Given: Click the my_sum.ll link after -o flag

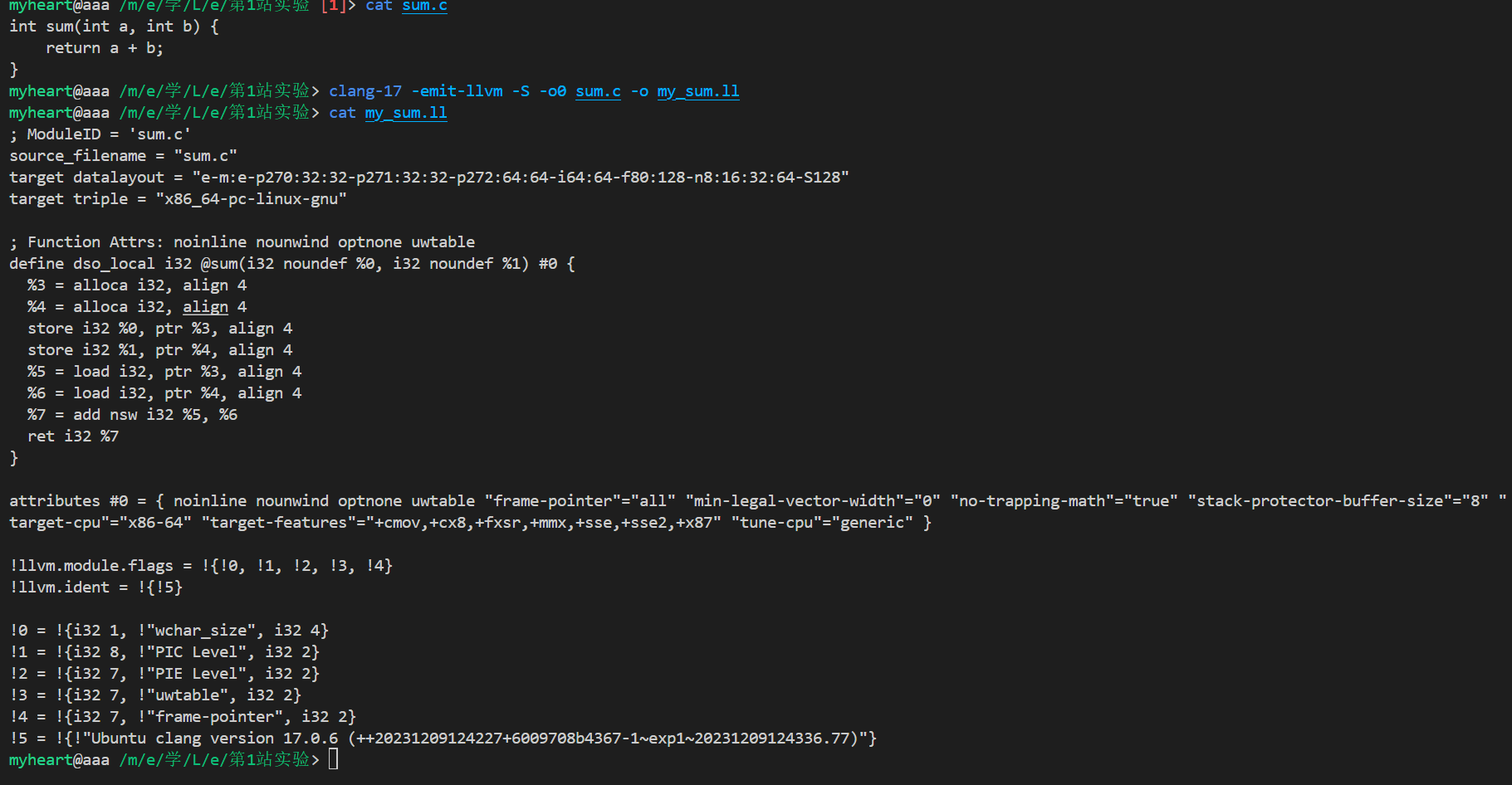Looking at the screenshot, I should point(697,91).
